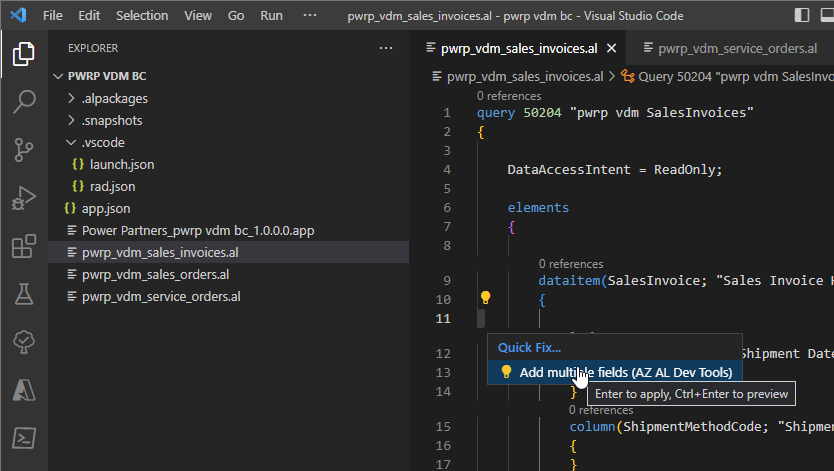
Task: Select the pwrp_vdm_sales_invoices.al editor tab
Action: tap(519, 48)
